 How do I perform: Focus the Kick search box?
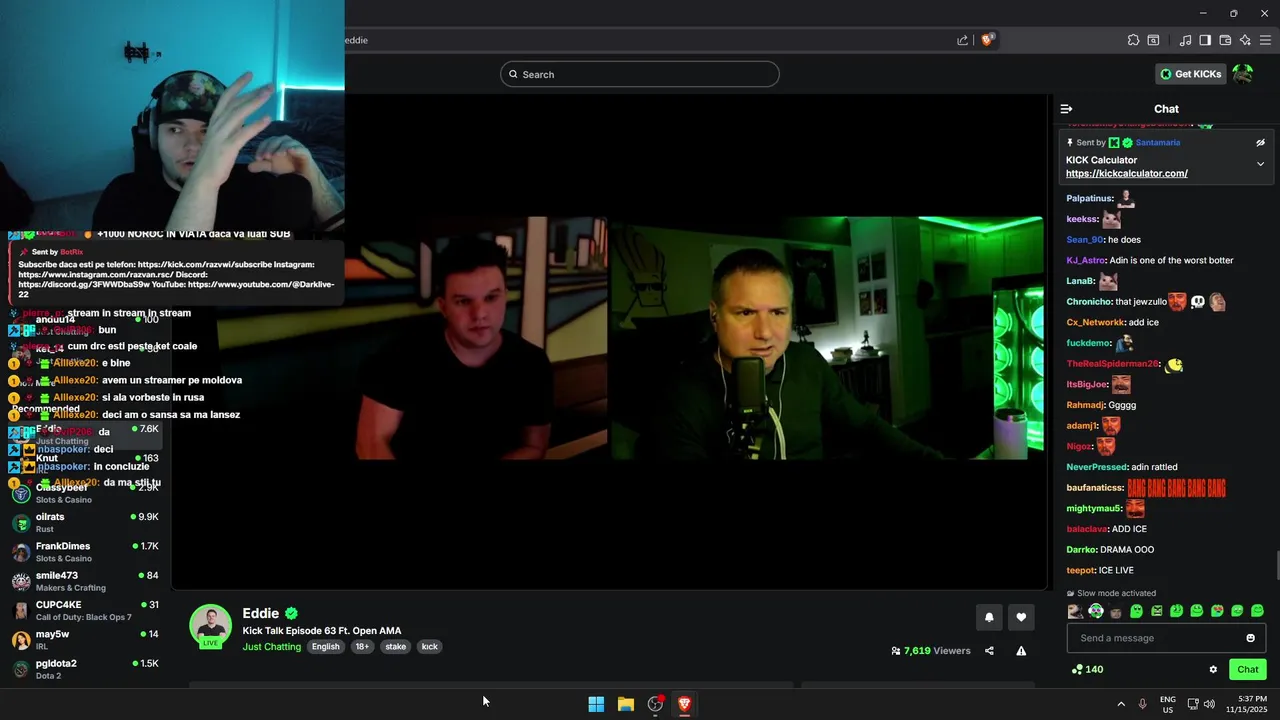coord(640,74)
